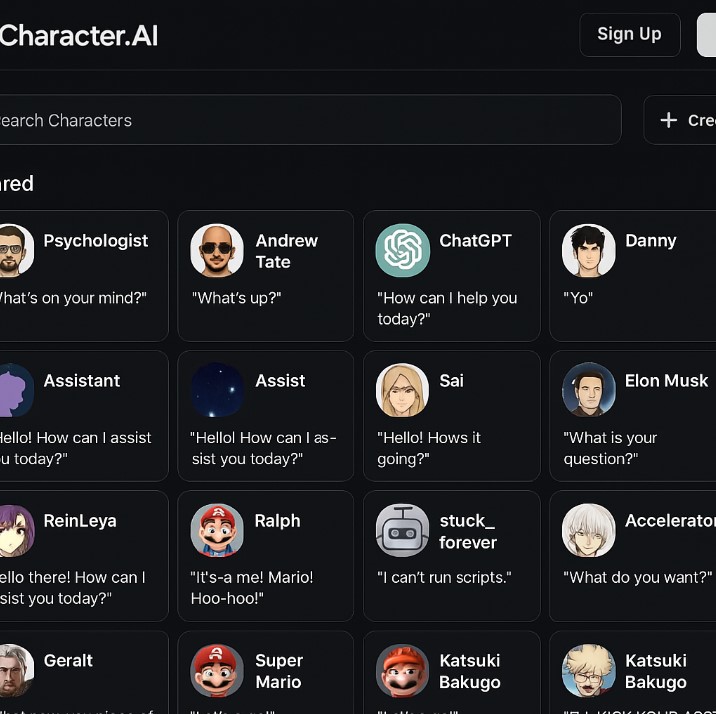The height and width of the screenshot is (714, 716).
Task: Select Andrew Tate's bald sunglasses avatar
Action: point(217,250)
